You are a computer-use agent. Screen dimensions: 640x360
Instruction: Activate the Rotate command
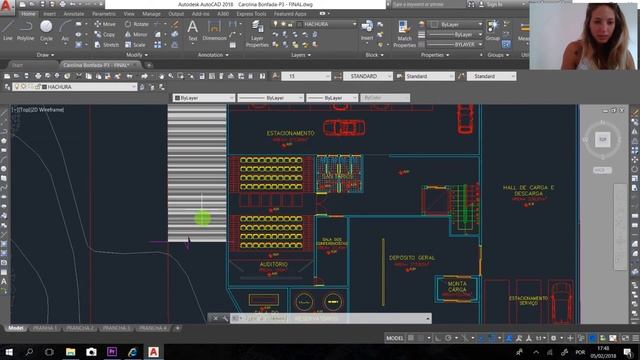click(x=137, y=24)
